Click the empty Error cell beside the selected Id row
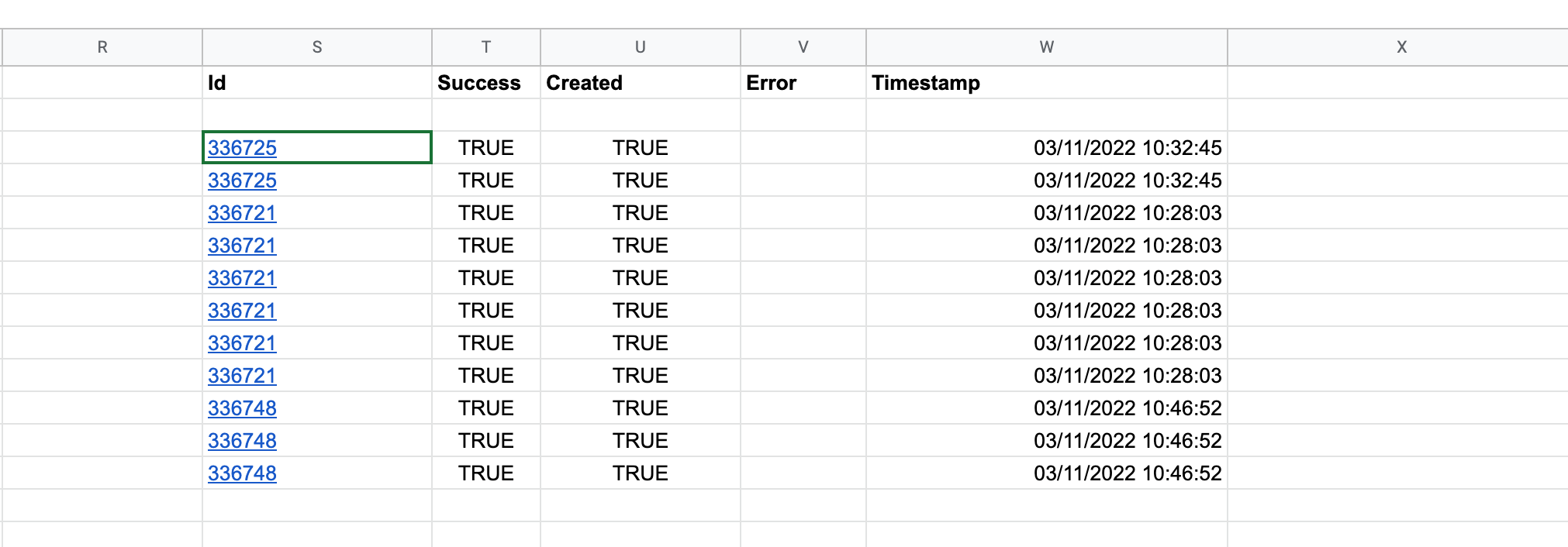The image size is (1568, 547). (x=803, y=148)
